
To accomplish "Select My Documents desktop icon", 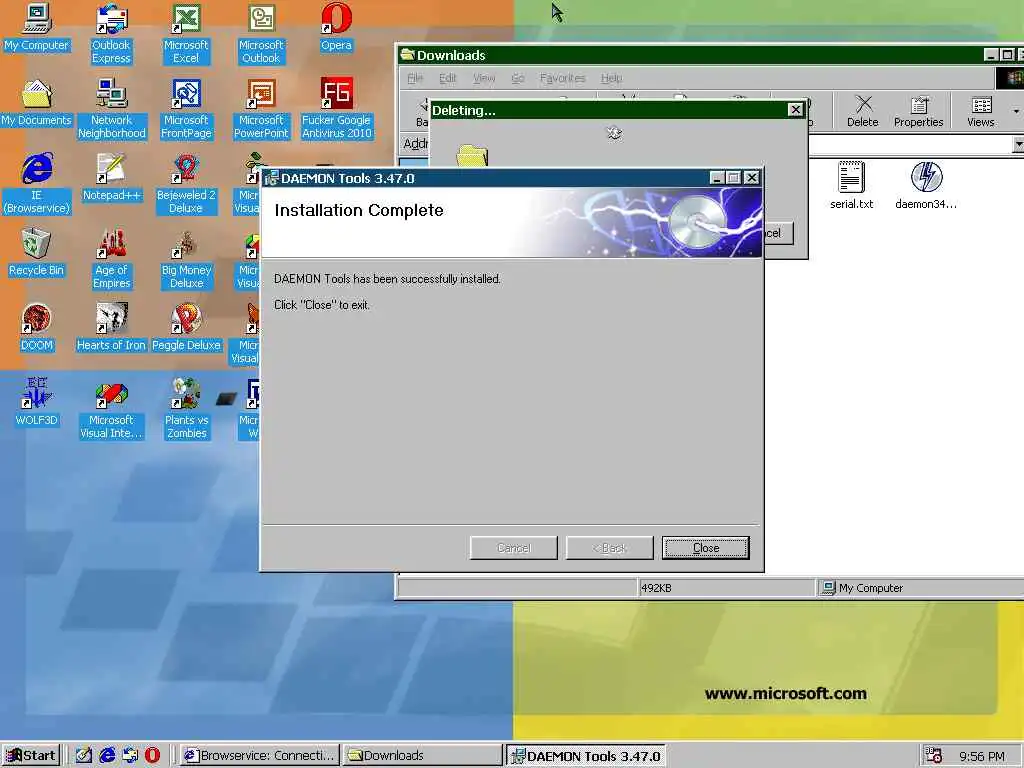I will click(36, 103).
